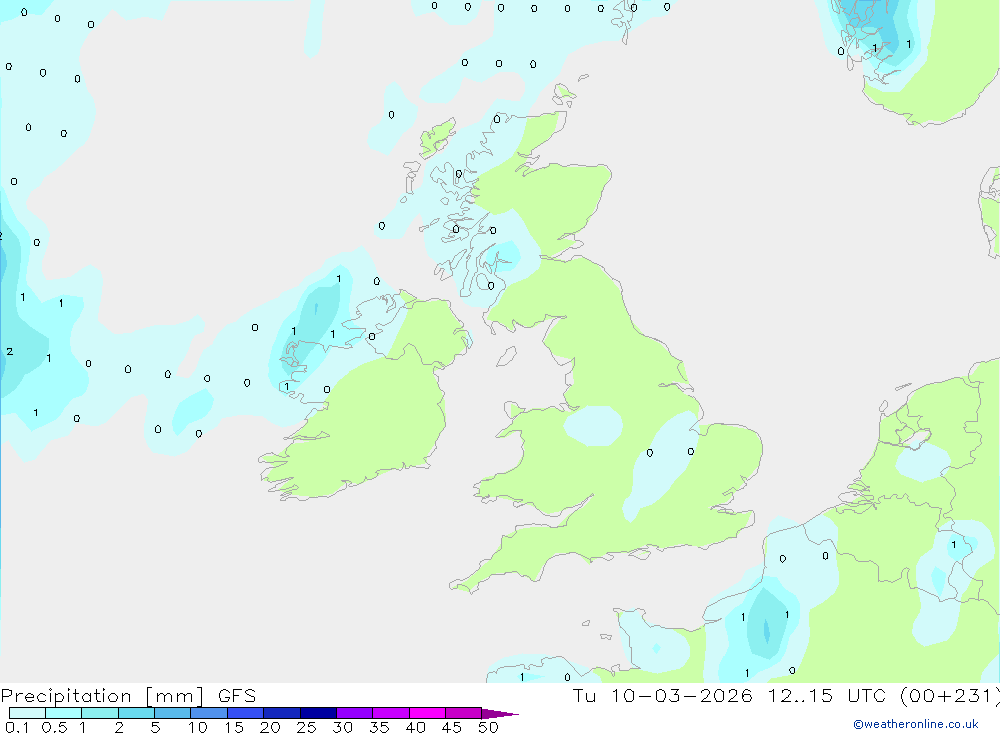Select the 35–40 mm purple legend swatch
1000x733 pixels.
(391, 713)
